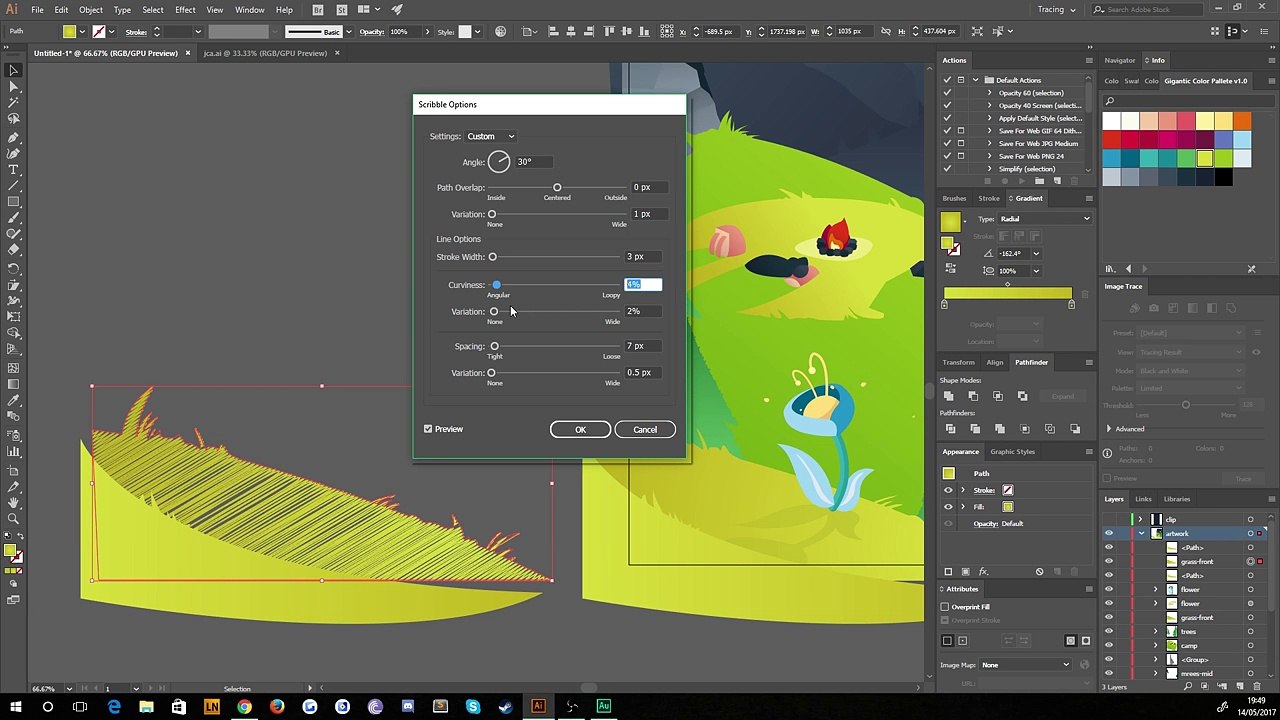1280x720 pixels.
Task: Collapse the artwork layer
Action: tap(1141, 533)
